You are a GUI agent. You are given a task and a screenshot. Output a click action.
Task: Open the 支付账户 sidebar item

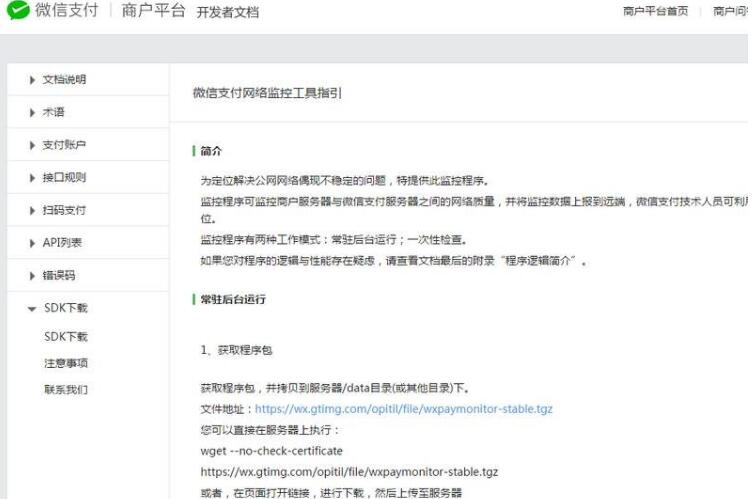(x=64, y=145)
